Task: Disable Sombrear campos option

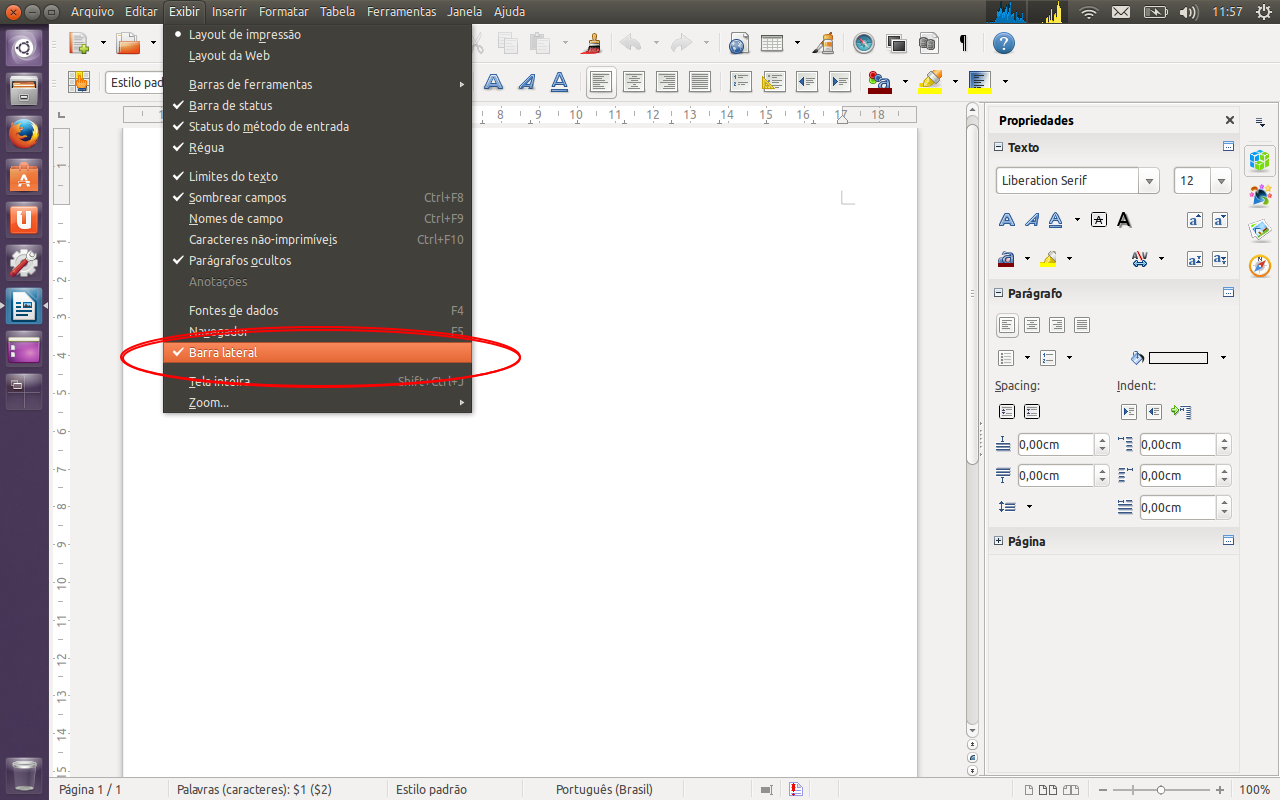Action: click(237, 198)
